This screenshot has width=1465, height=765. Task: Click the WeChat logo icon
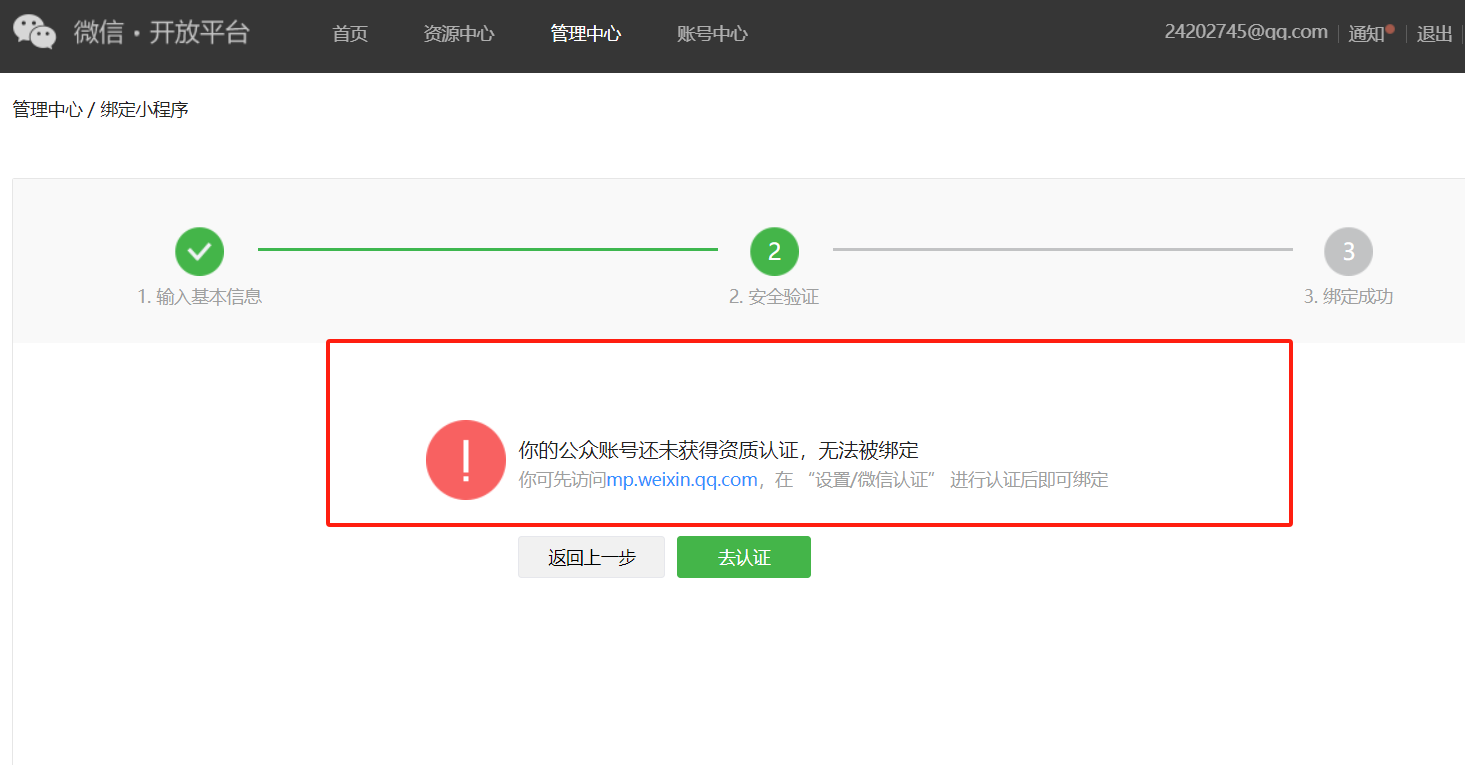[34, 32]
